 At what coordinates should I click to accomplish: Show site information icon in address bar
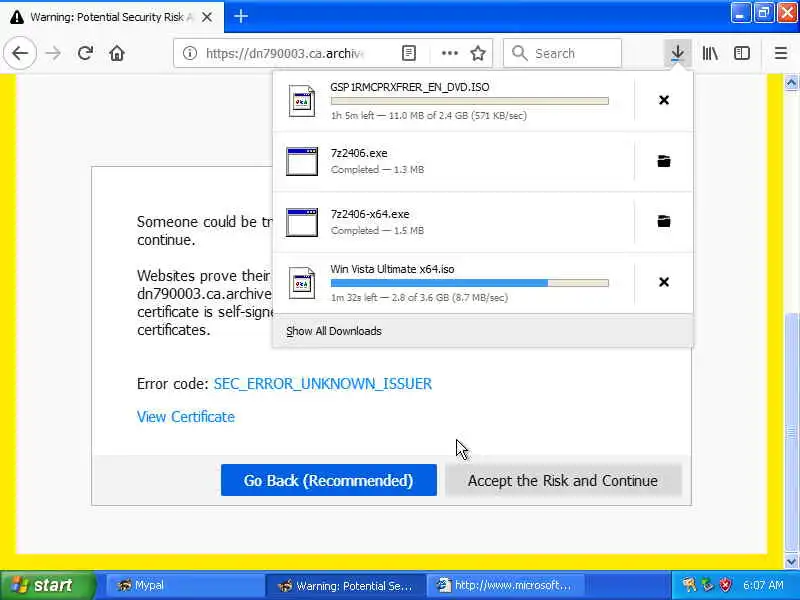(x=190, y=53)
